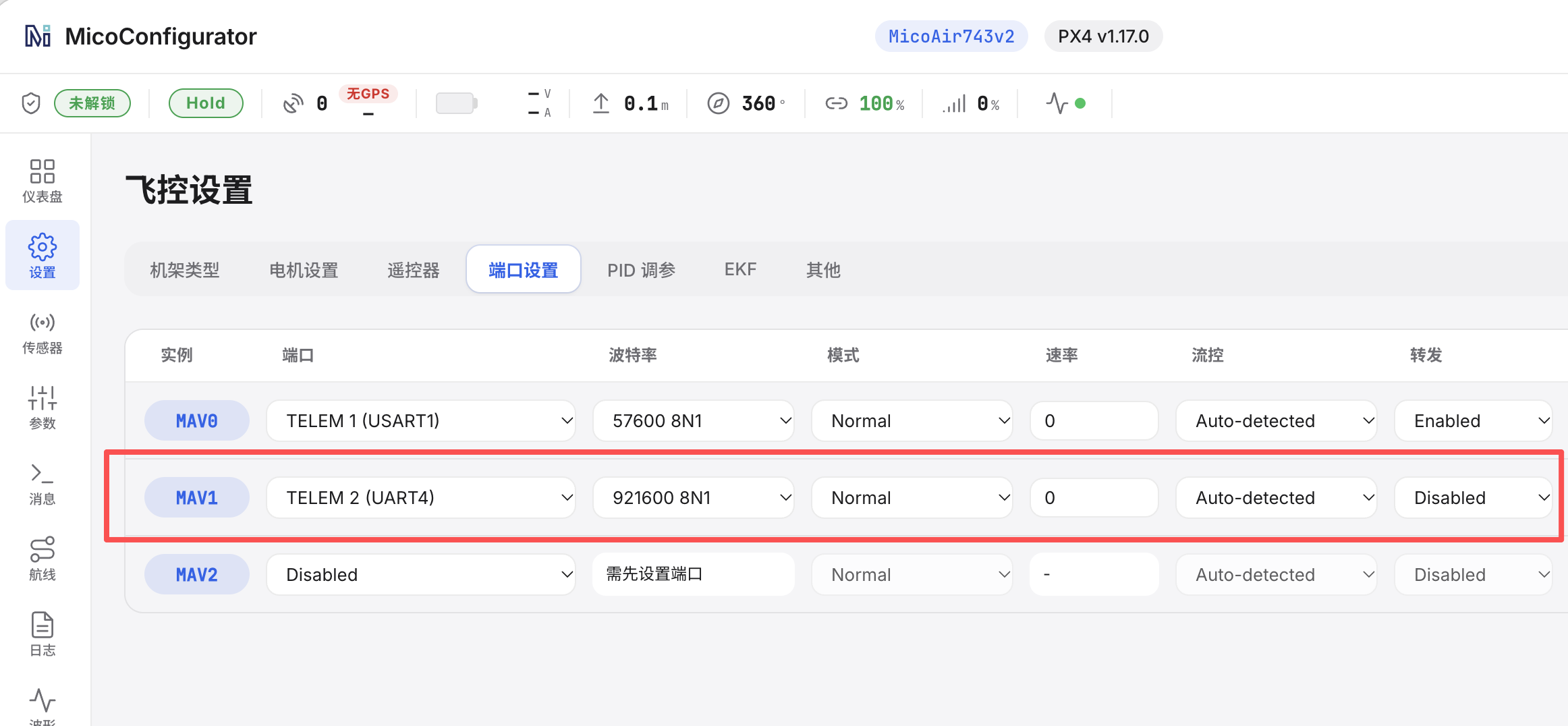Open the 消息 console prompt icon
1568x726 pixels.
[x=43, y=474]
